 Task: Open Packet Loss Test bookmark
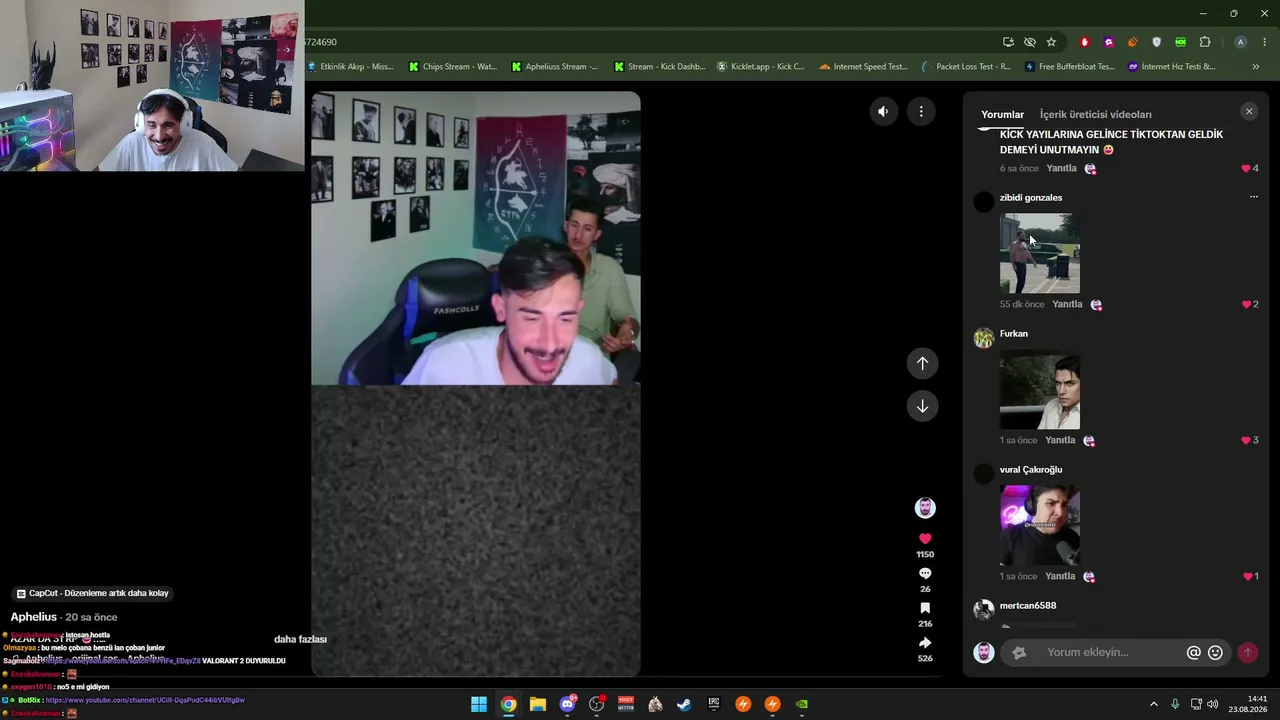[966, 67]
